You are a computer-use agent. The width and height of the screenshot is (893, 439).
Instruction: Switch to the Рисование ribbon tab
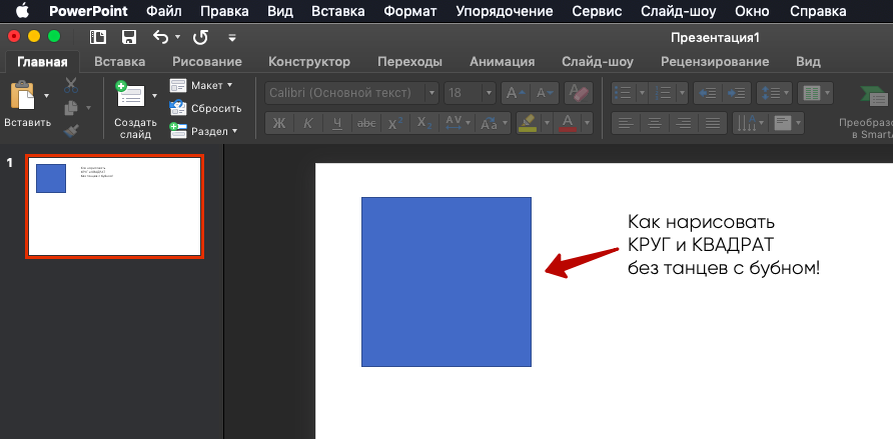207,61
